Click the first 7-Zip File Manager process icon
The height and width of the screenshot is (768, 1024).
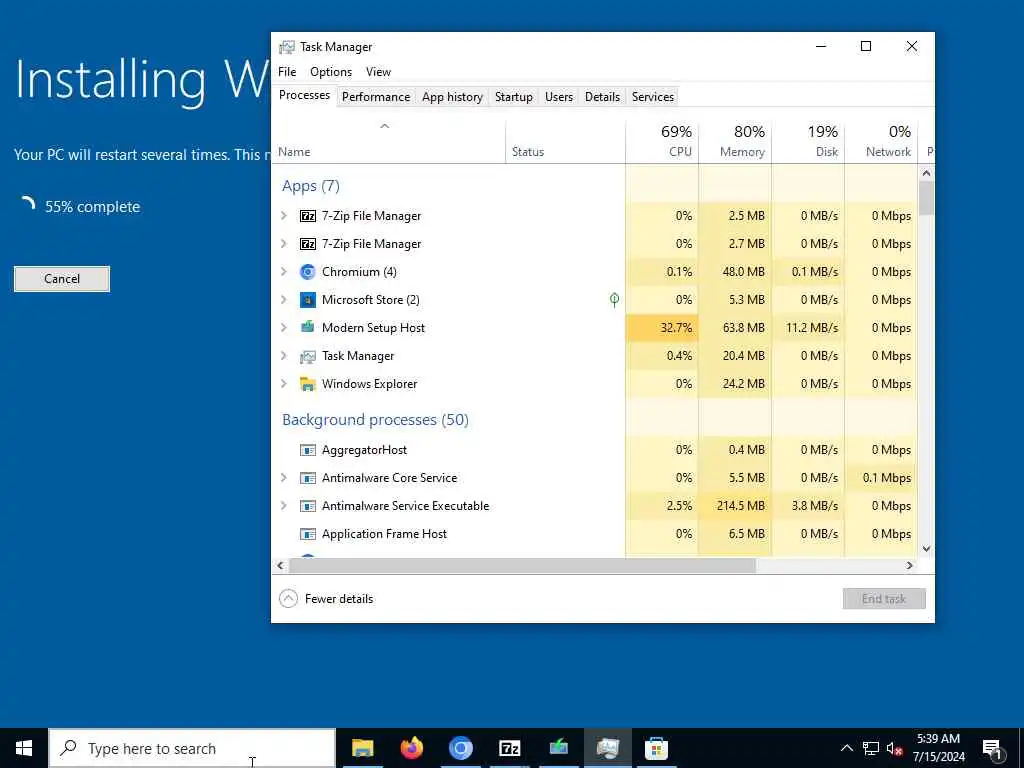(x=308, y=216)
